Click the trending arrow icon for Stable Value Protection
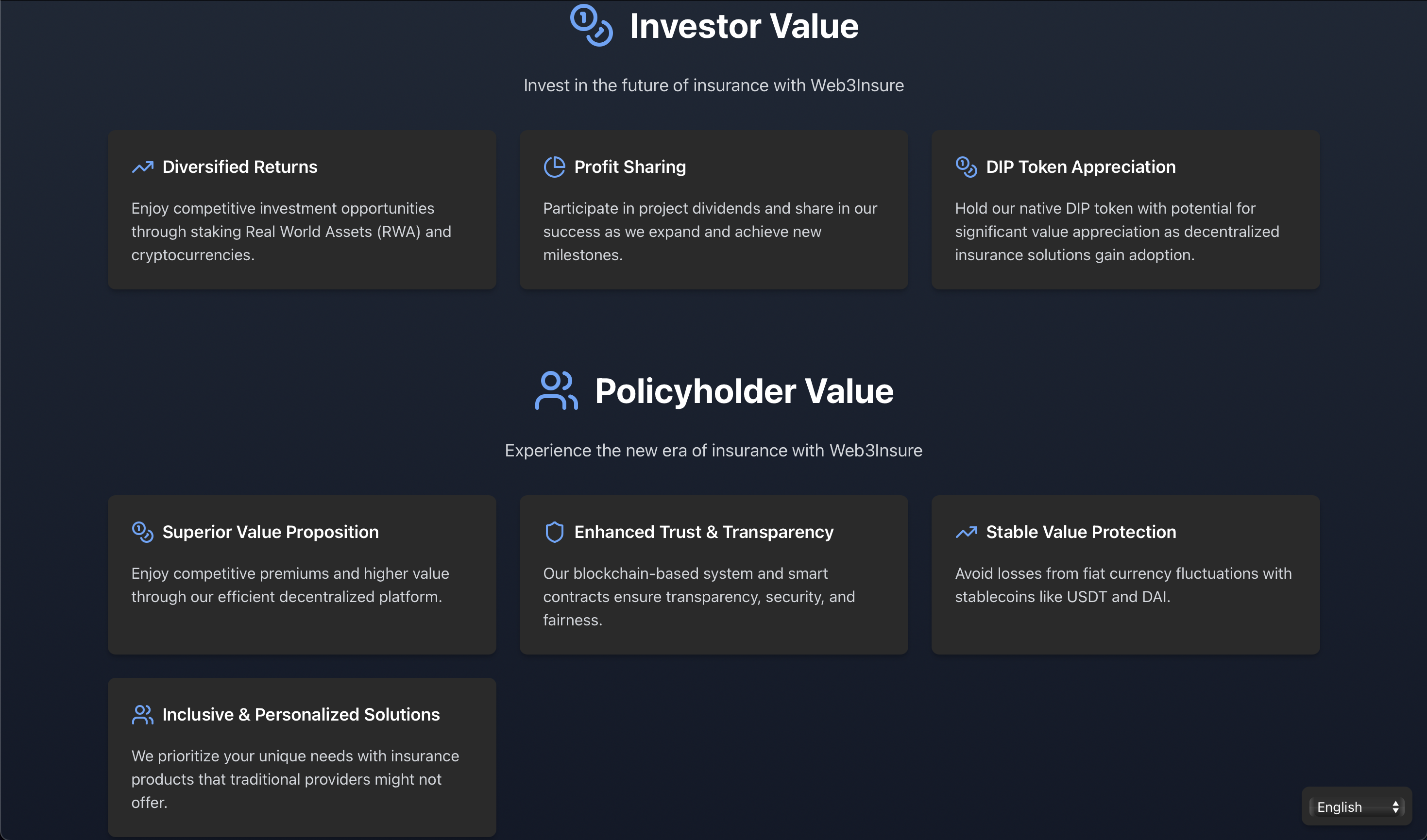This screenshot has width=1427, height=840. click(966, 532)
